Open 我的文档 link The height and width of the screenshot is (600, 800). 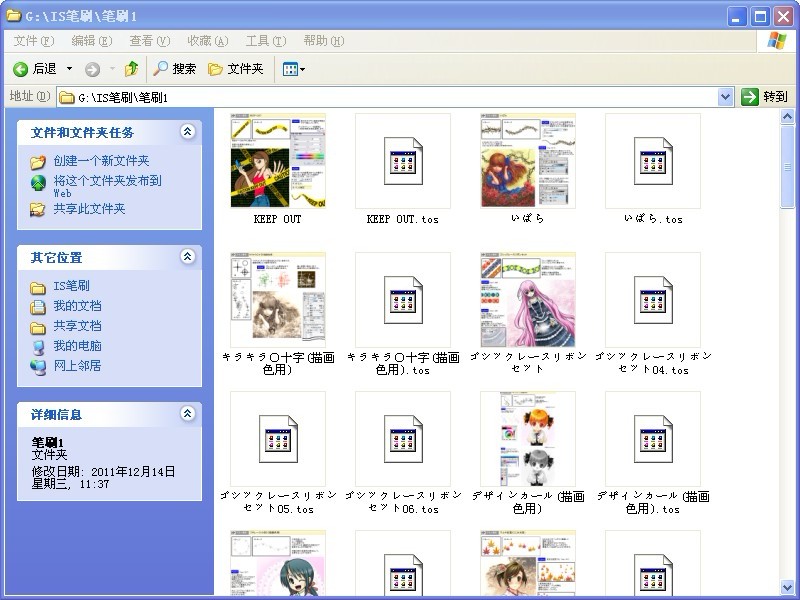pos(78,306)
